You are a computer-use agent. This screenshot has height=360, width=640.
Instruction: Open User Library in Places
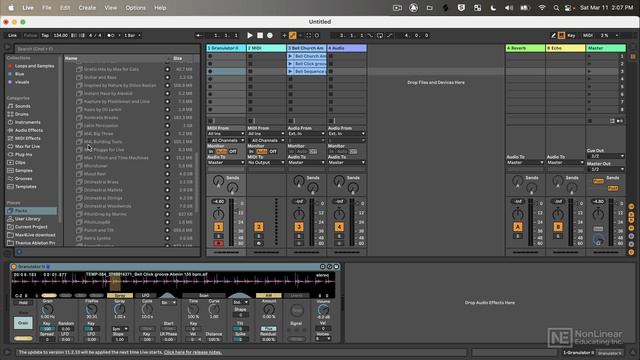[27, 219]
